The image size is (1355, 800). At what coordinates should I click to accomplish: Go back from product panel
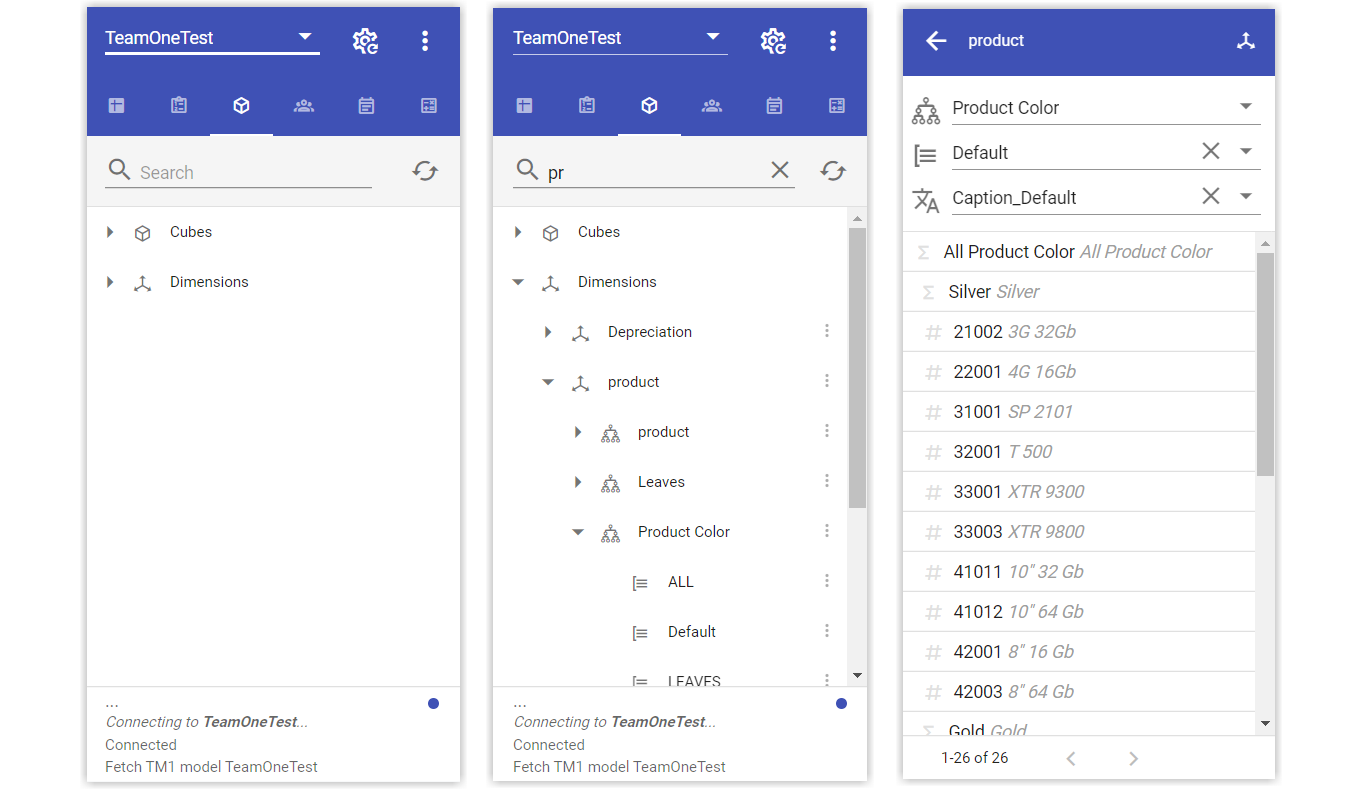tap(936, 41)
